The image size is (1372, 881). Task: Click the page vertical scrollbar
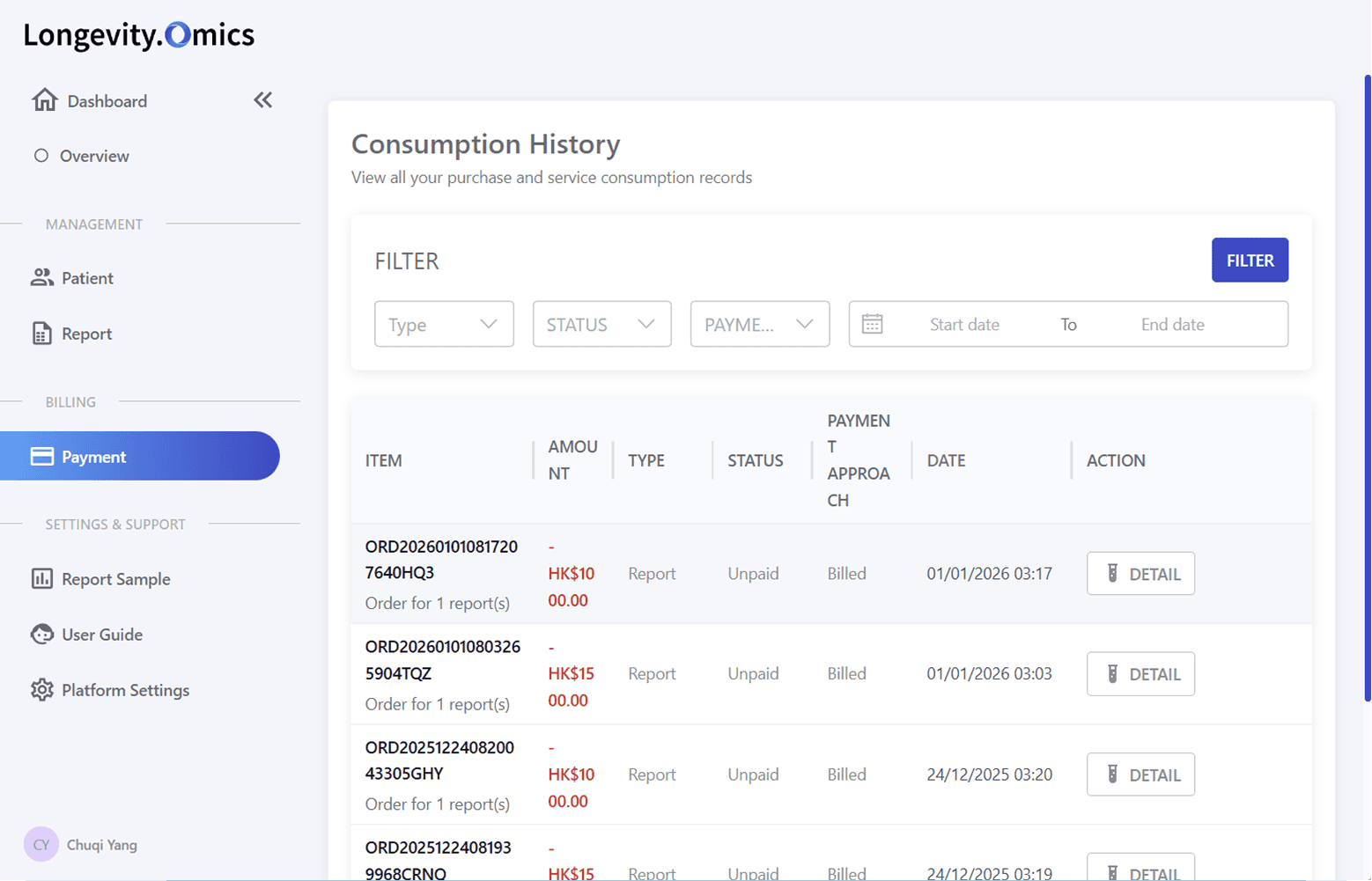tap(1367, 387)
